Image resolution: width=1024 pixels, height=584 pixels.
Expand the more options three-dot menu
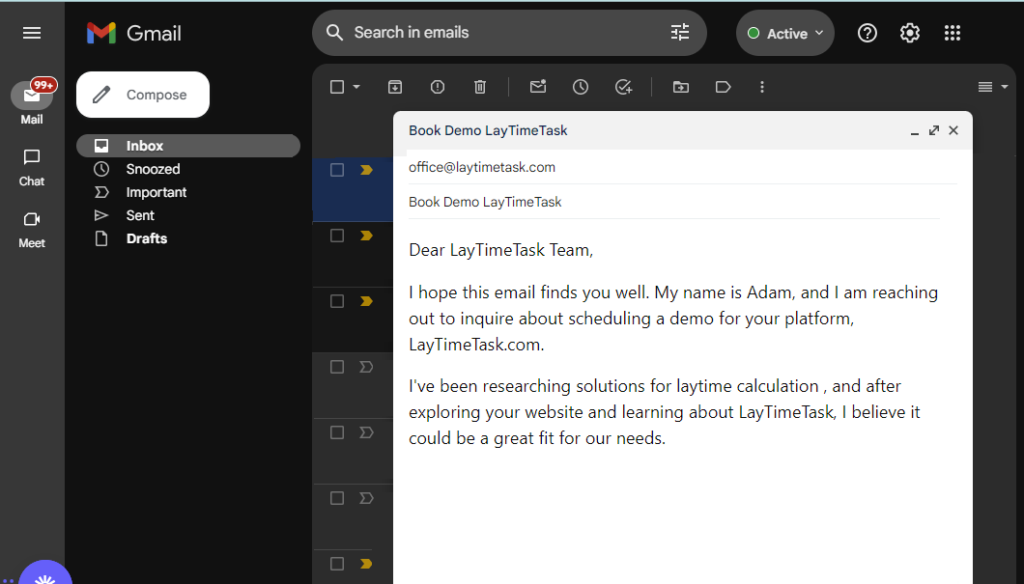click(763, 87)
